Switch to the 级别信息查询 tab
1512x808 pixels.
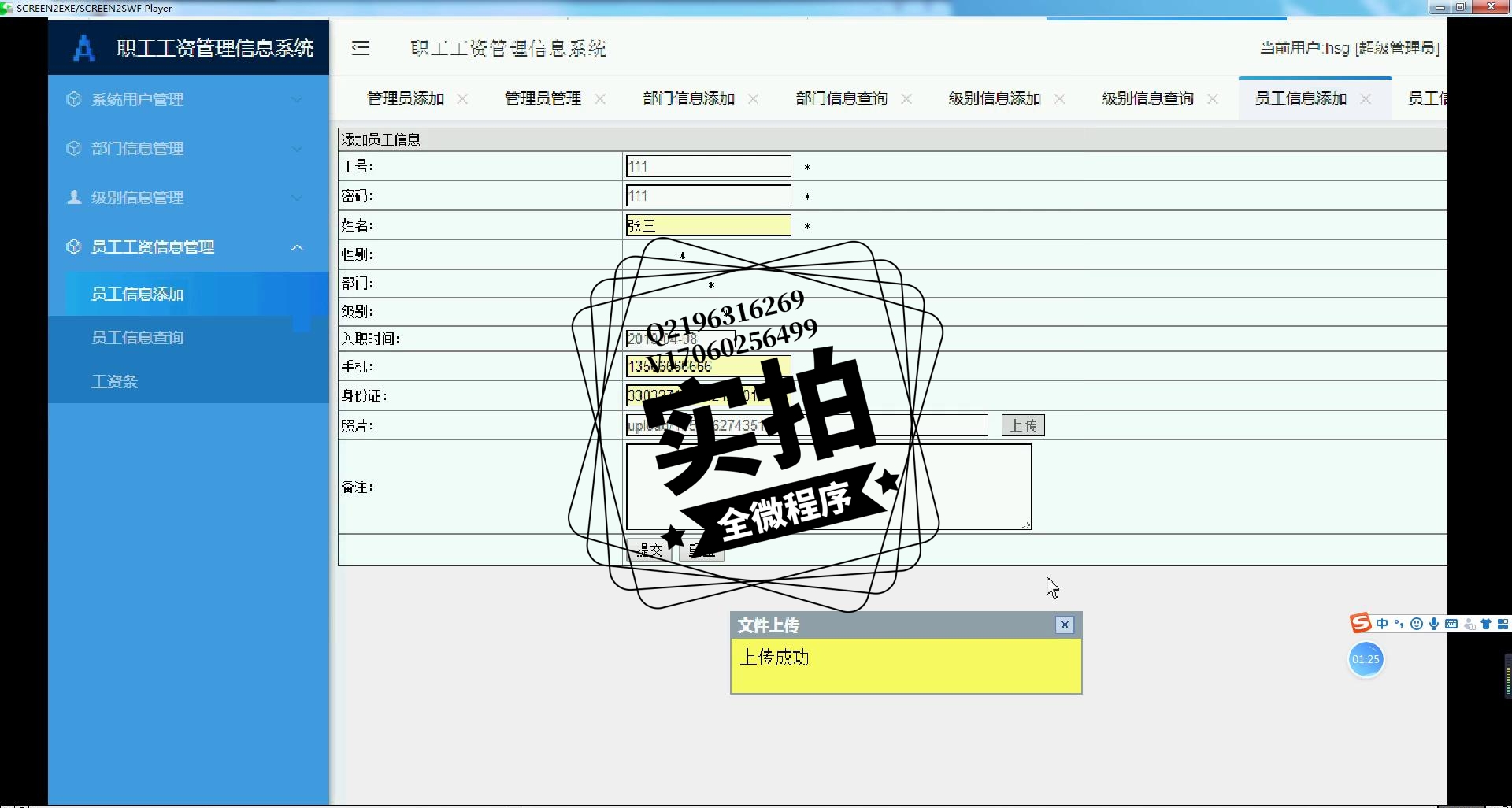point(1147,98)
